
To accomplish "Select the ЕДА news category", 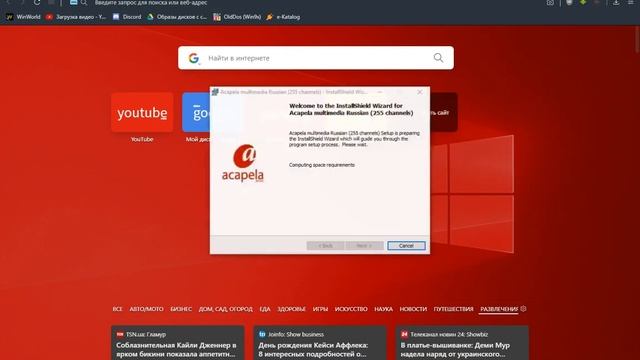I will click(265, 309).
